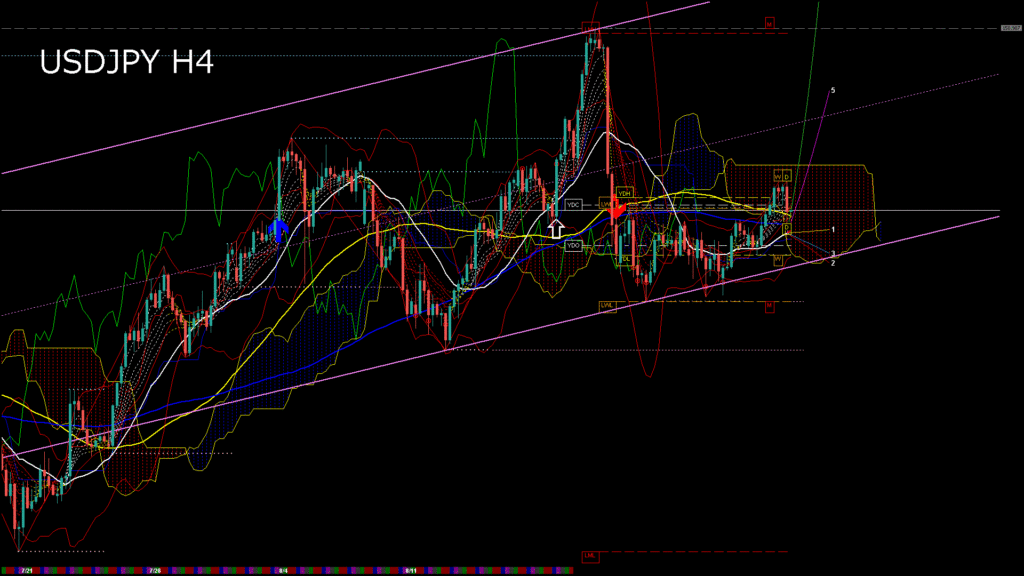Click the white up arrow marker
This screenshot has width=1024, height=576.
click(x=556, y=227)
